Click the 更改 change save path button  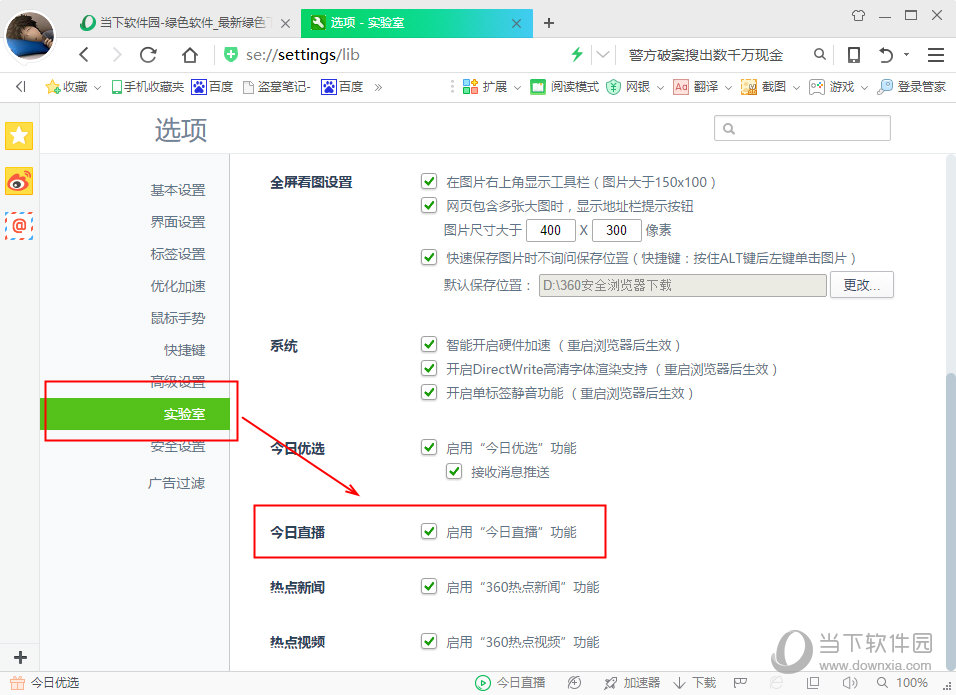tap(861, 284)
